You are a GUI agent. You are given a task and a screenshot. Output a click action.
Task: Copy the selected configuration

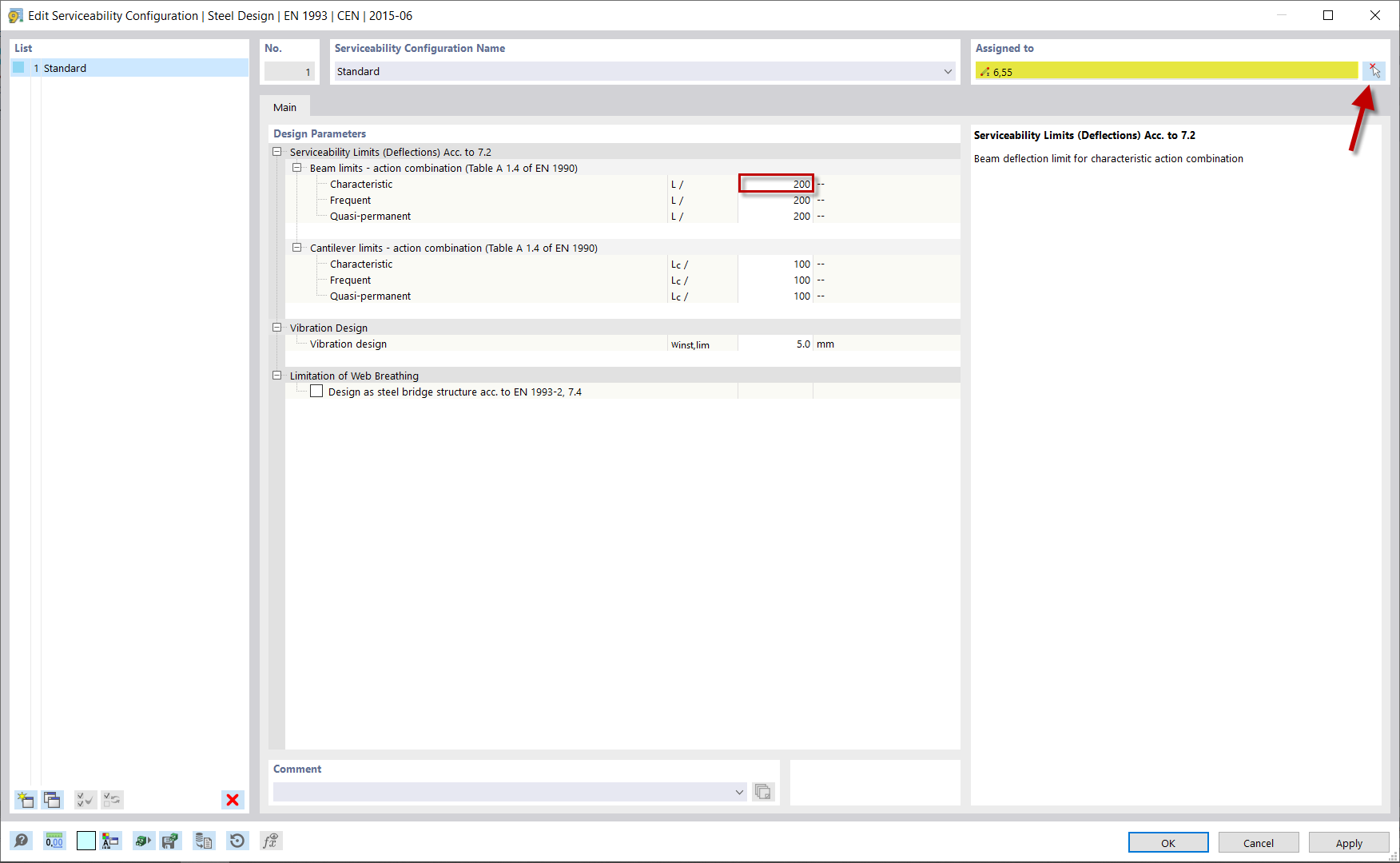coord(52,800)
